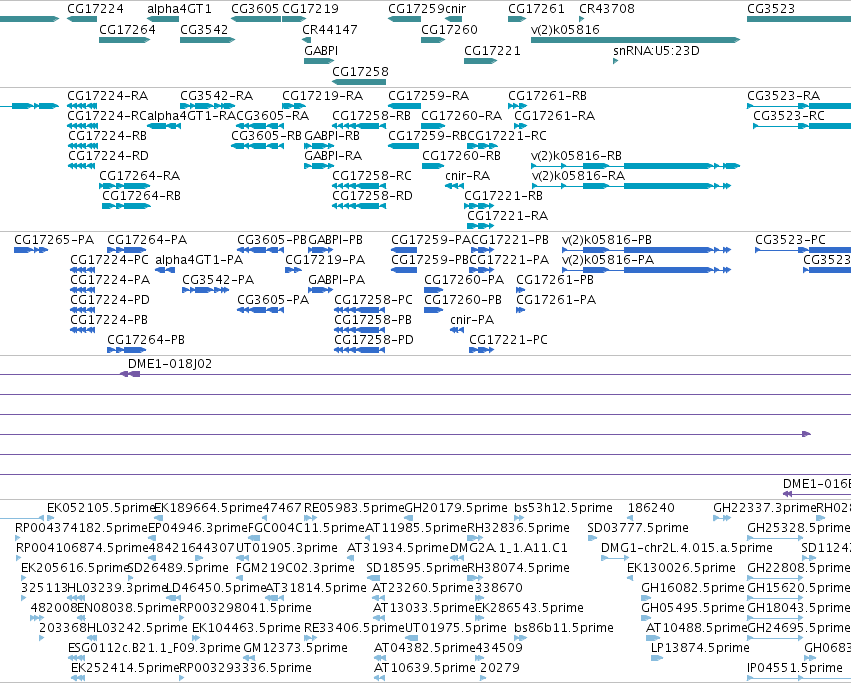The image size is (851, 683).
Task: Open EST label EK130026.5prime
Action: click(681, 567)
